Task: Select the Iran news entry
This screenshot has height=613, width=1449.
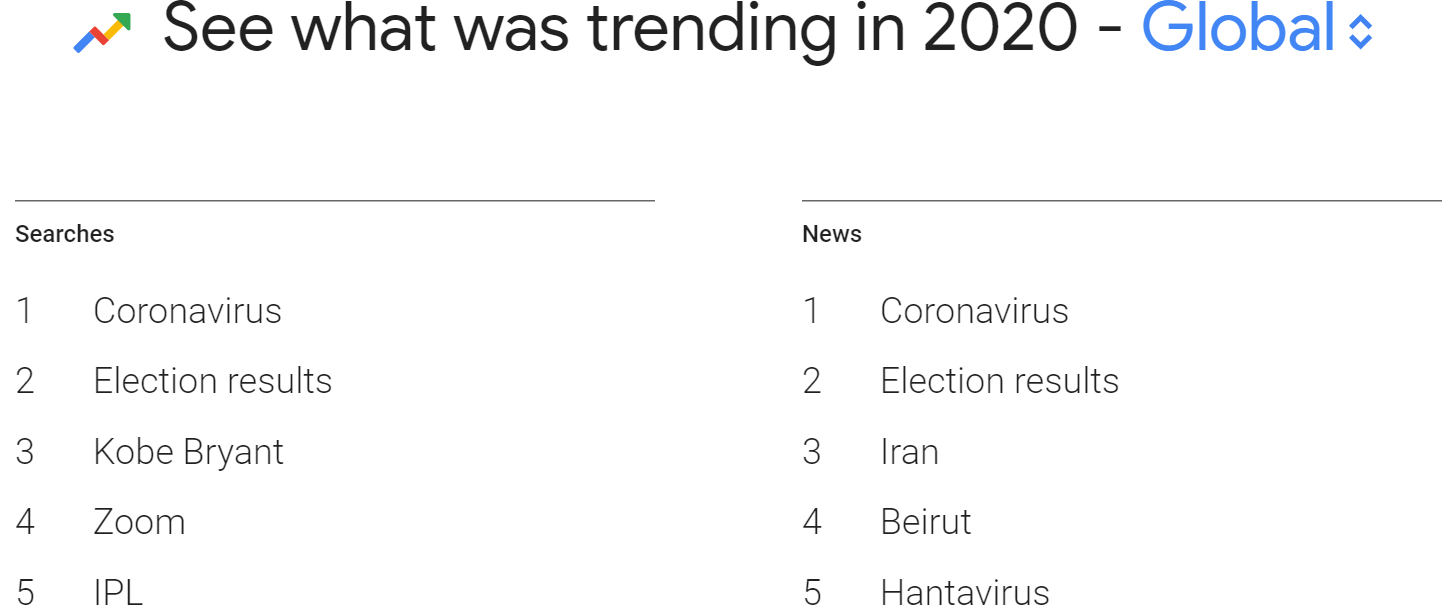Action: [x=910, y=452]
